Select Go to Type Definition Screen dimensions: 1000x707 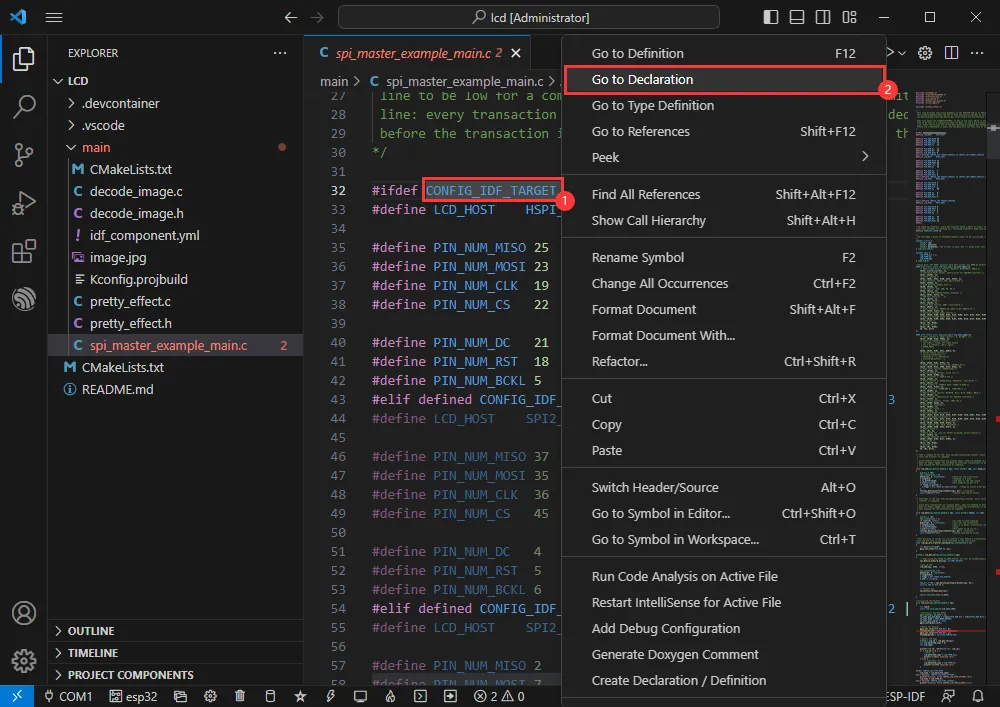[652, 104]
